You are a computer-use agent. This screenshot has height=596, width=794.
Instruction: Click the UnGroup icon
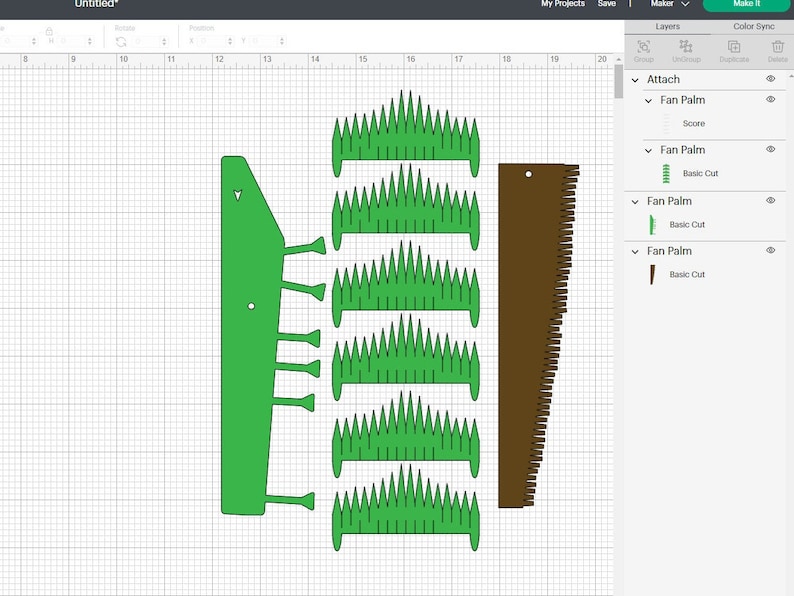pyautogui.click(x=686, y=47)
